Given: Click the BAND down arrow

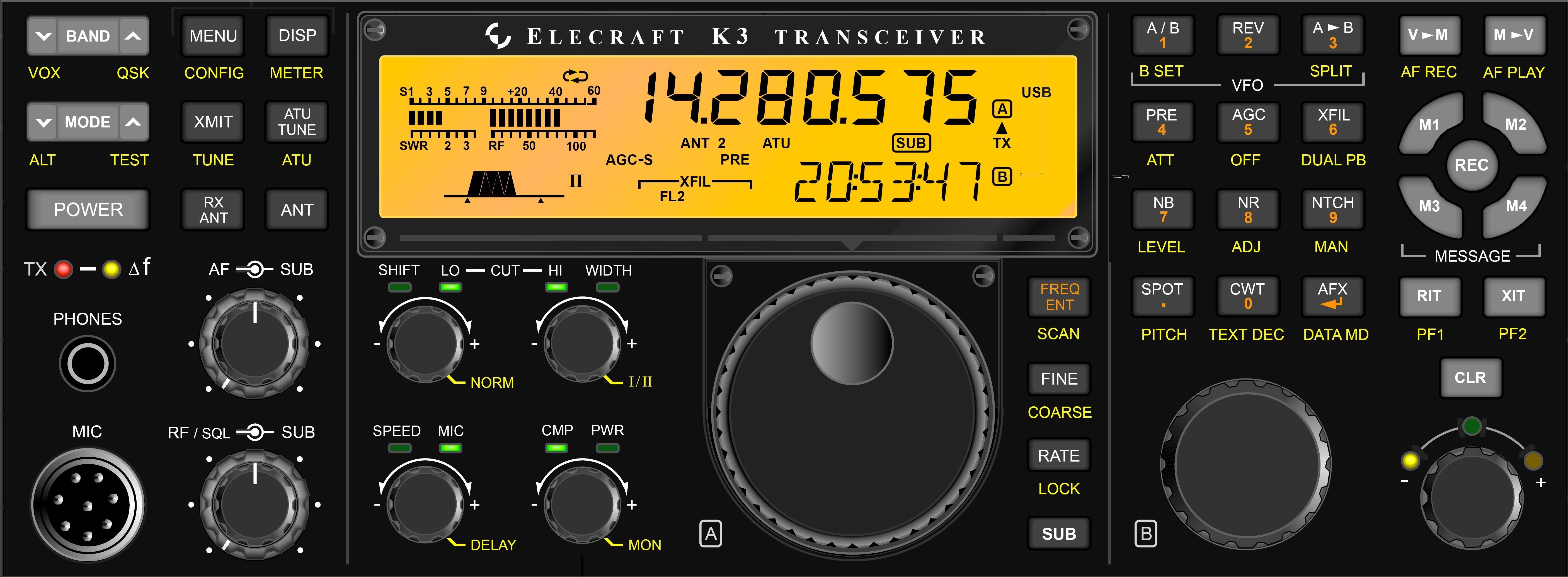Looking at the screenshot, I should tap(43, 36).
